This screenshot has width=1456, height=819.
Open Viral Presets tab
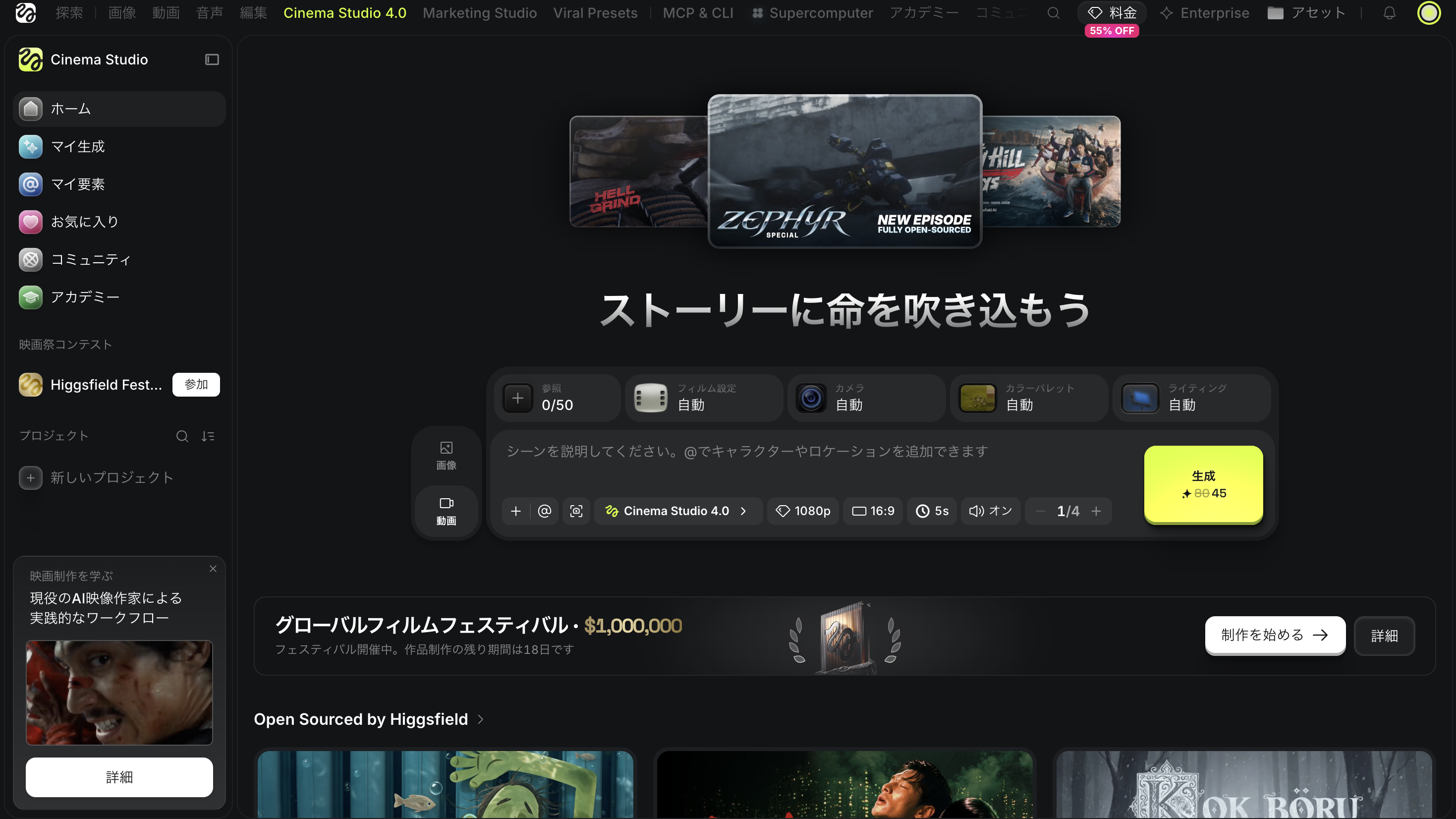click(595, 12)
